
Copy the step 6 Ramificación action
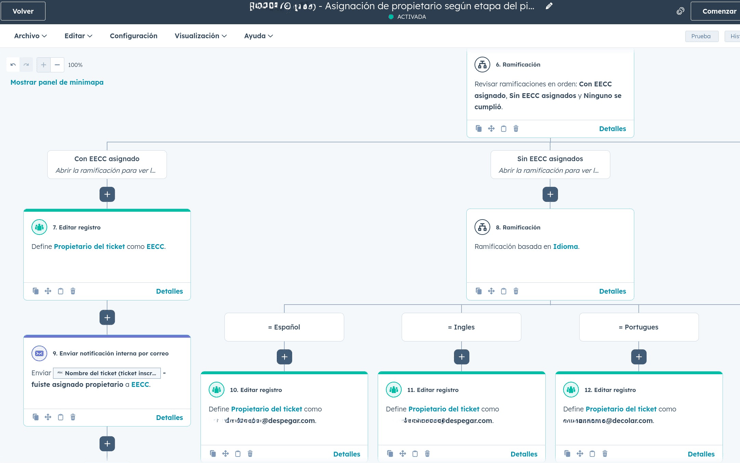(479, 128)
